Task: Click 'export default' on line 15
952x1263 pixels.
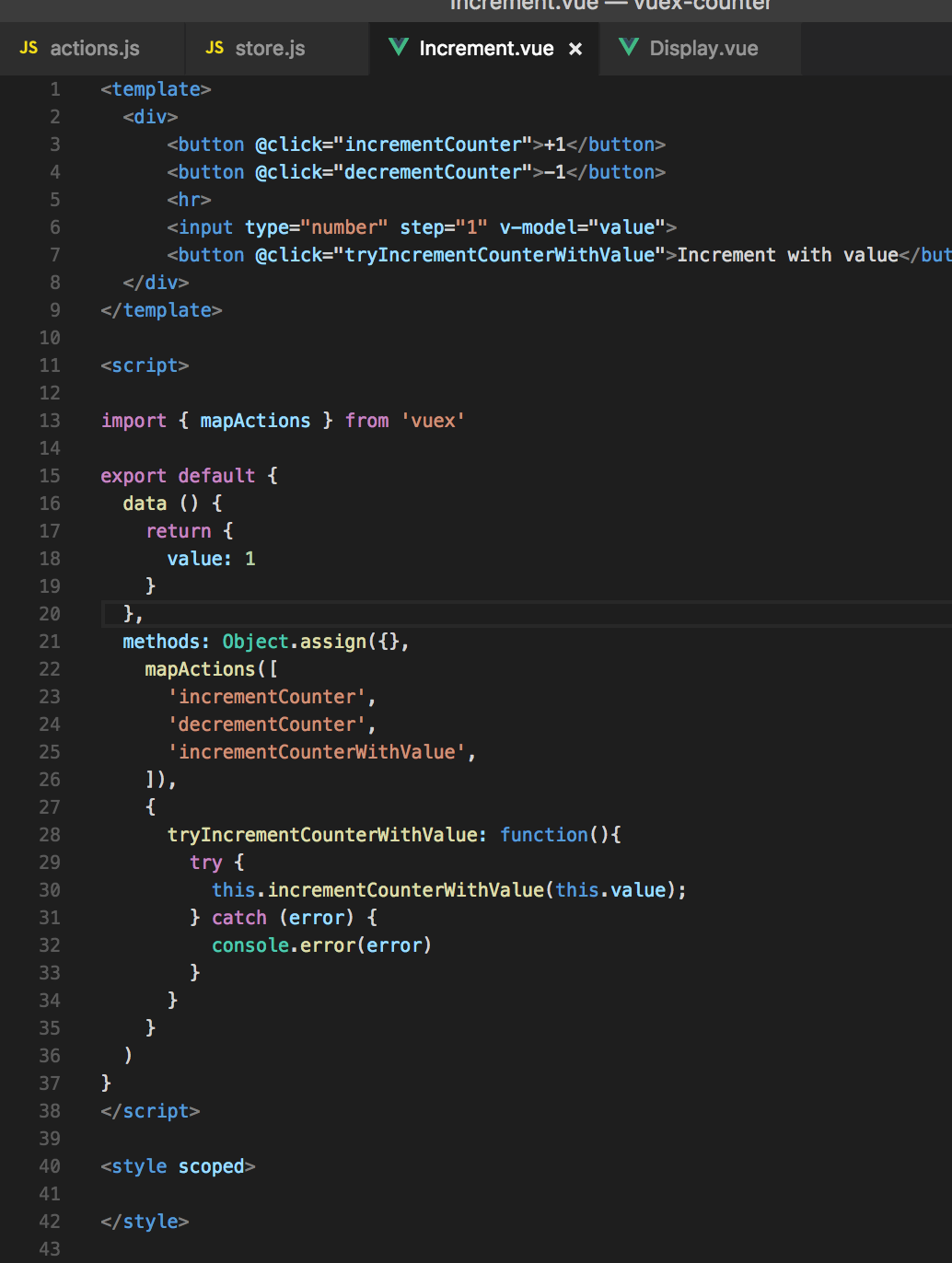Action: click(x=179, y=476)
